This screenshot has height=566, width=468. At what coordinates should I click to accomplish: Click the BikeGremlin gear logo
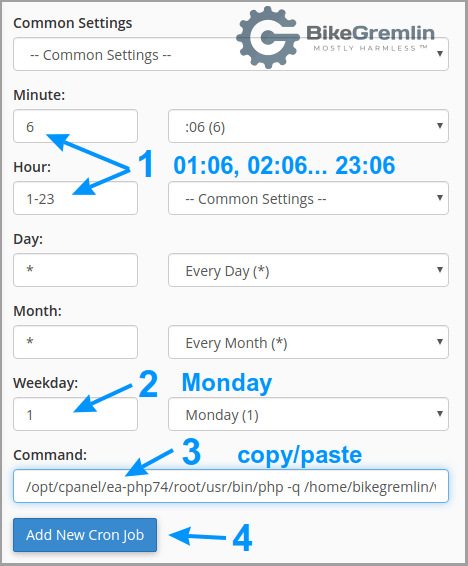[x=268, y=37]
